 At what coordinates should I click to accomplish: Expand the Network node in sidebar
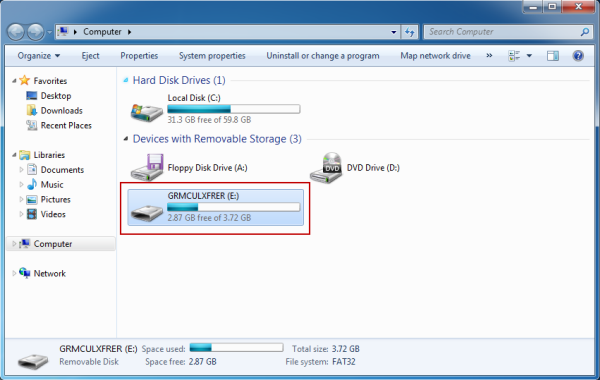click(14, 273)
